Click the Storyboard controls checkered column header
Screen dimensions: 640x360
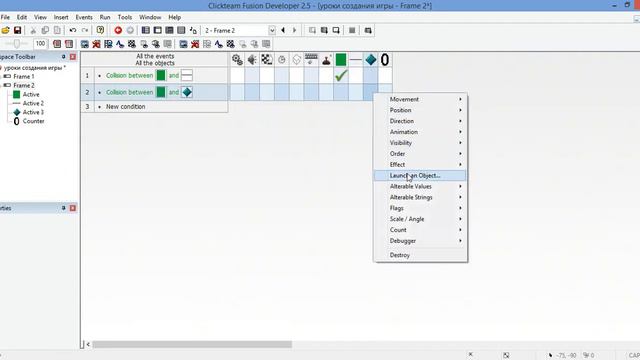(x=267, y=60)
